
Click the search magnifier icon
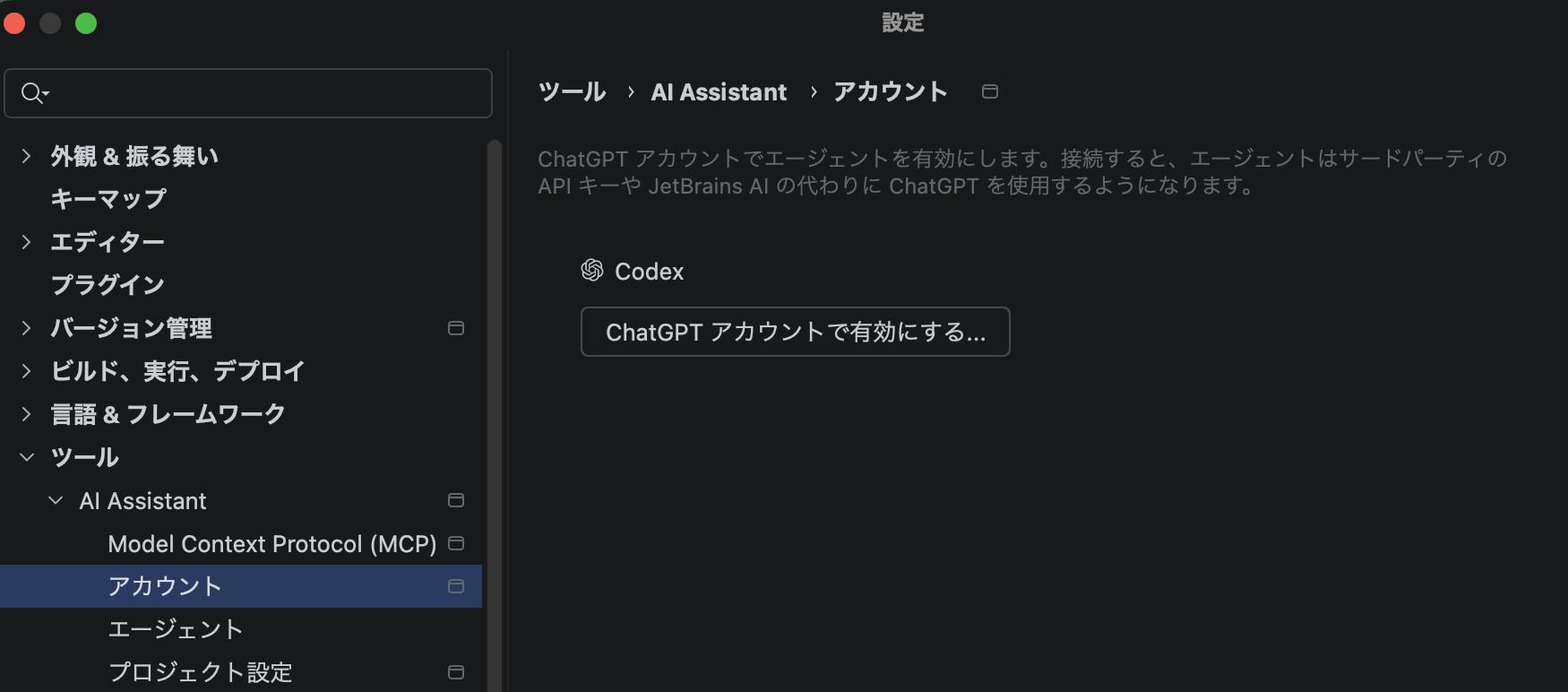click(33, 93)
